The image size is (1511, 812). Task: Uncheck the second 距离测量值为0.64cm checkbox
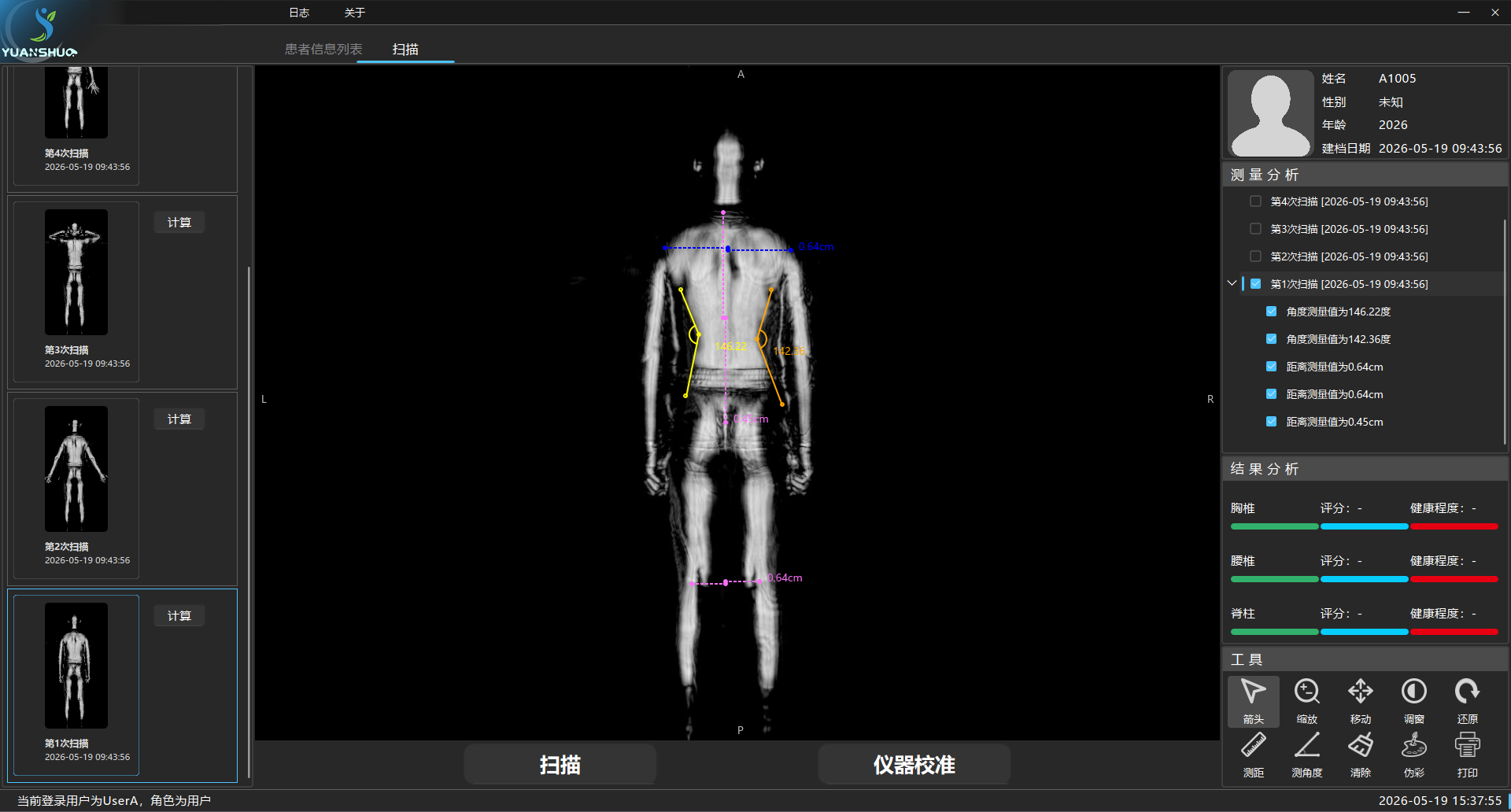[1271, 394]
